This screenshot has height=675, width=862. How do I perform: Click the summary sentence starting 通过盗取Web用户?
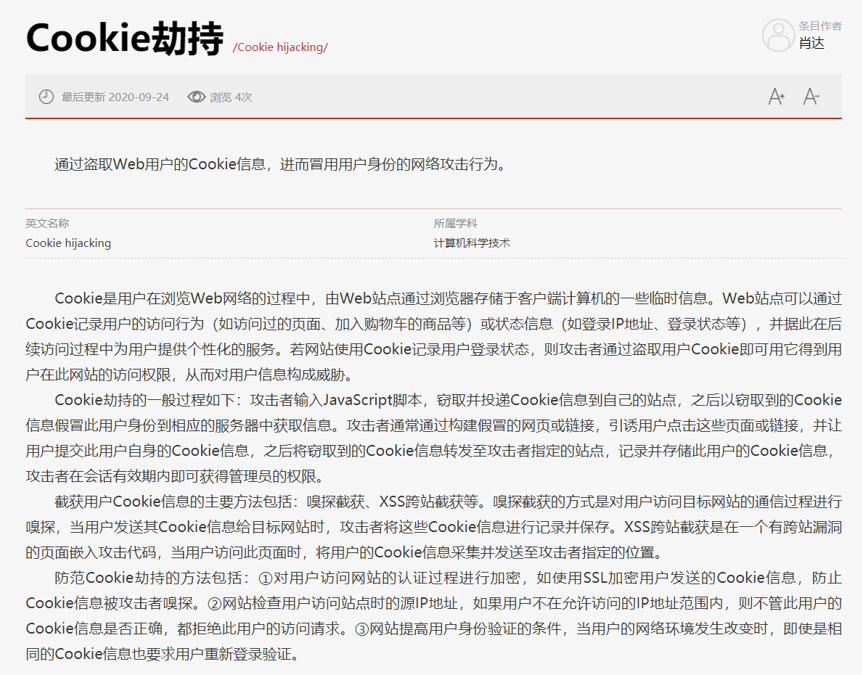click(x=280, y=164)
